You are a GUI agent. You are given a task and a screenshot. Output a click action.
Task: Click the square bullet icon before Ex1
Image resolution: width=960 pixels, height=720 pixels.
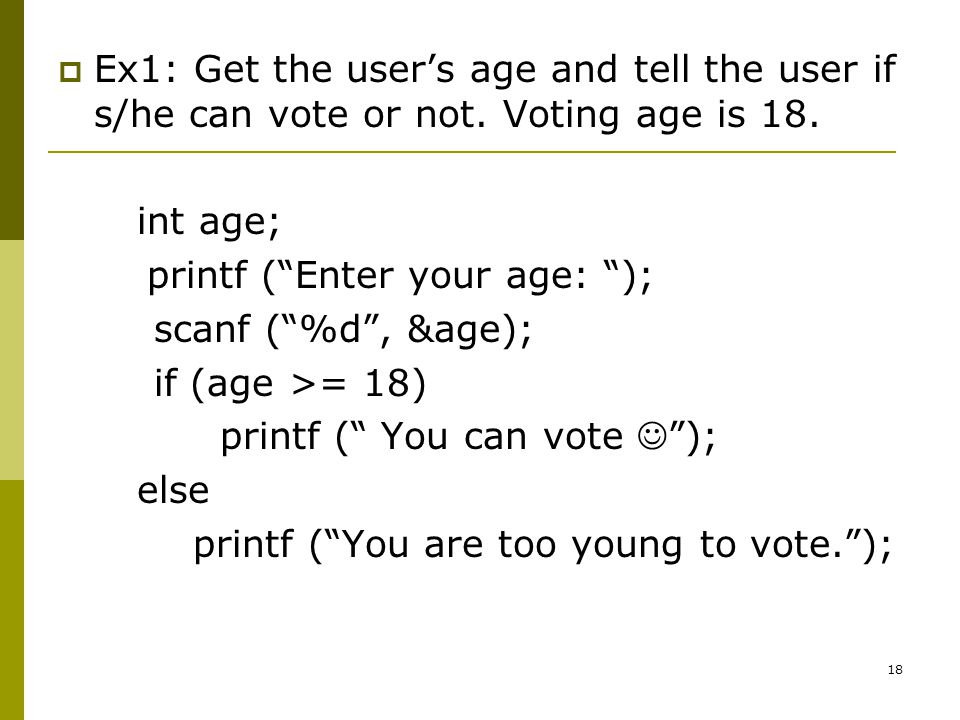[70, 72]
